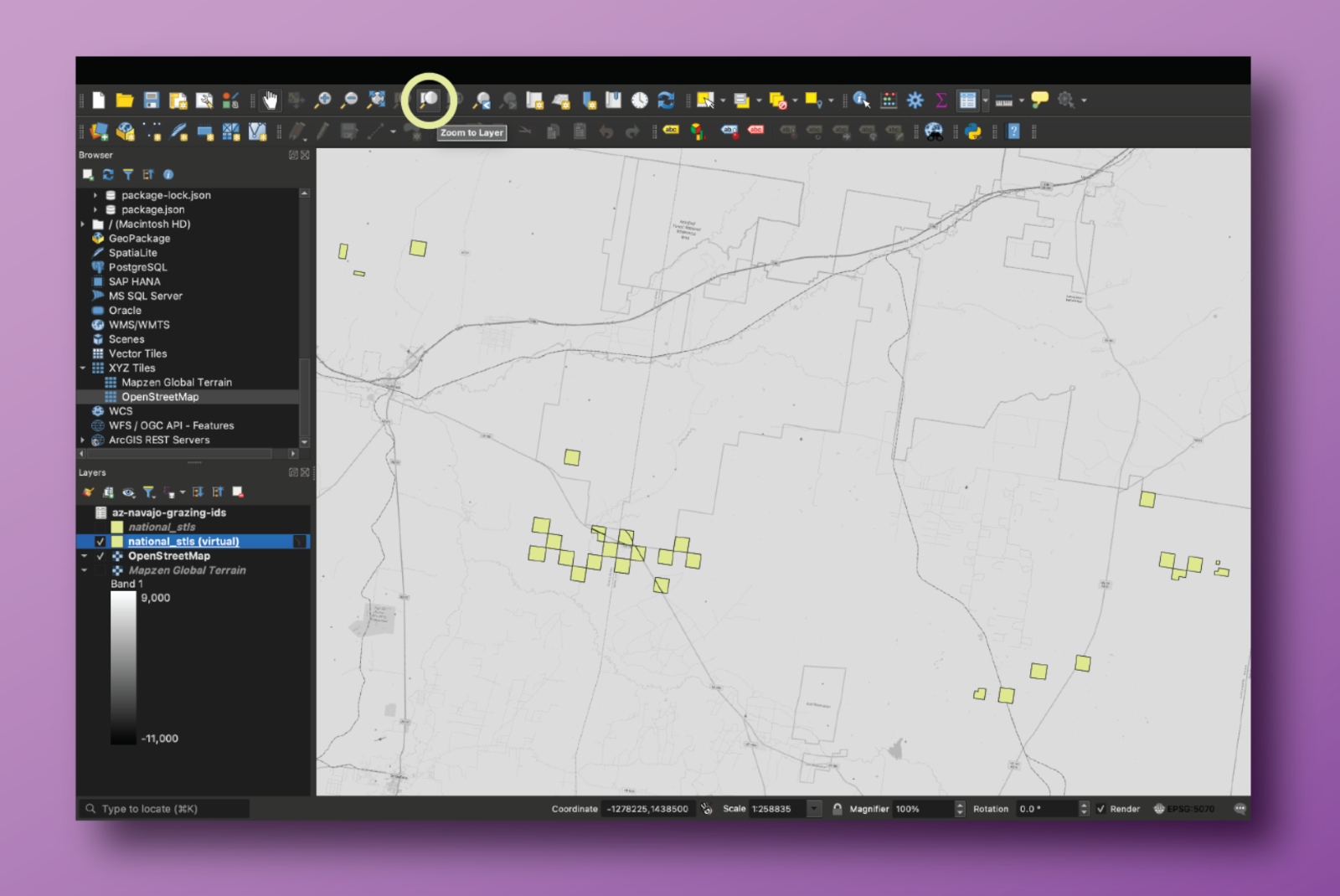Open Processing Toolbox gear icon
Screen dimensions: 1340x896
[915, 100]
